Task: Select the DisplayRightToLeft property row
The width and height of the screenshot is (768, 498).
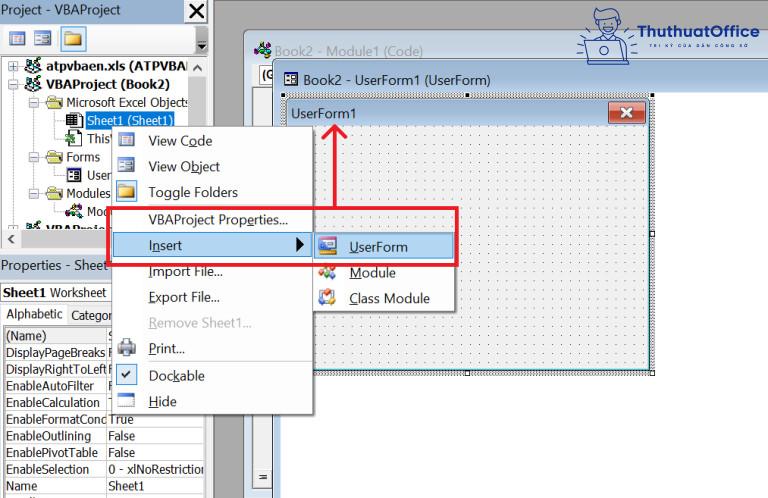Action: (x=55, y=369)
